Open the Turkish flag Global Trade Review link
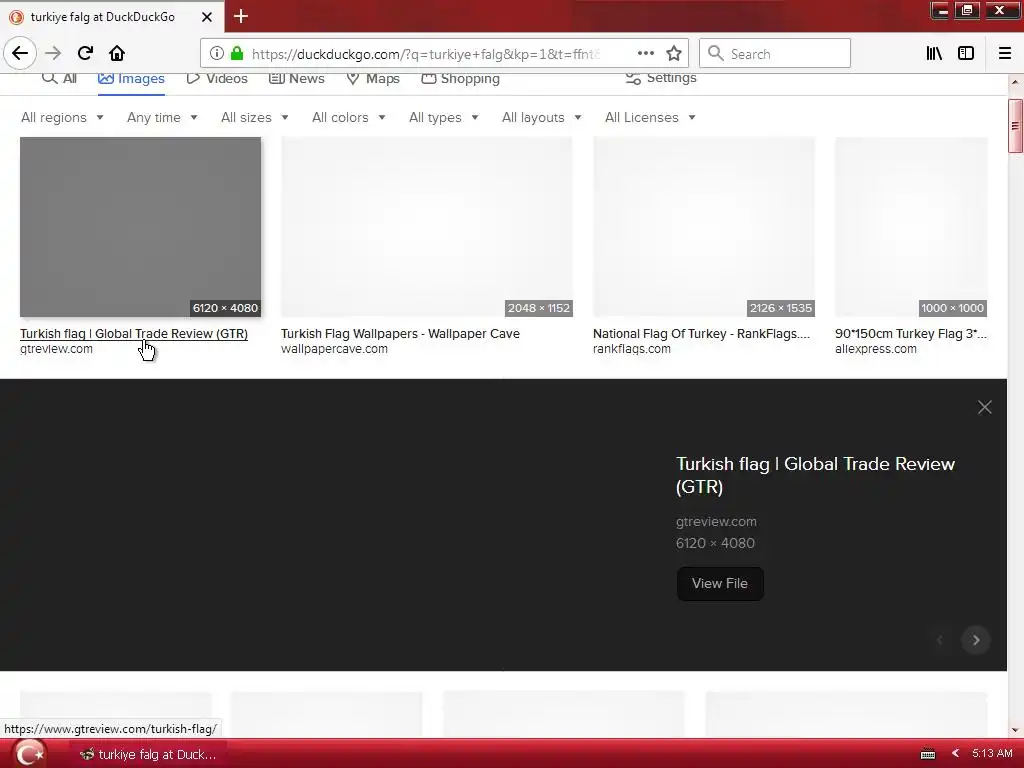 pyautogui.click(x=134, y=334)
